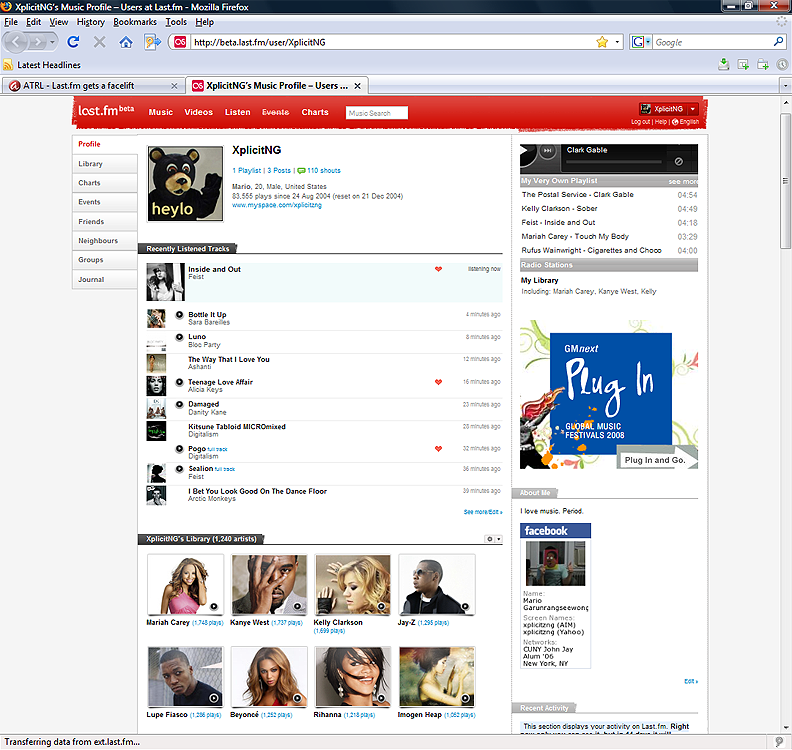Click play overlay on Imogen Heap thumbnail
Image resolution: width=792 pixels, height=750 pixels.
[x=465, y=698]
